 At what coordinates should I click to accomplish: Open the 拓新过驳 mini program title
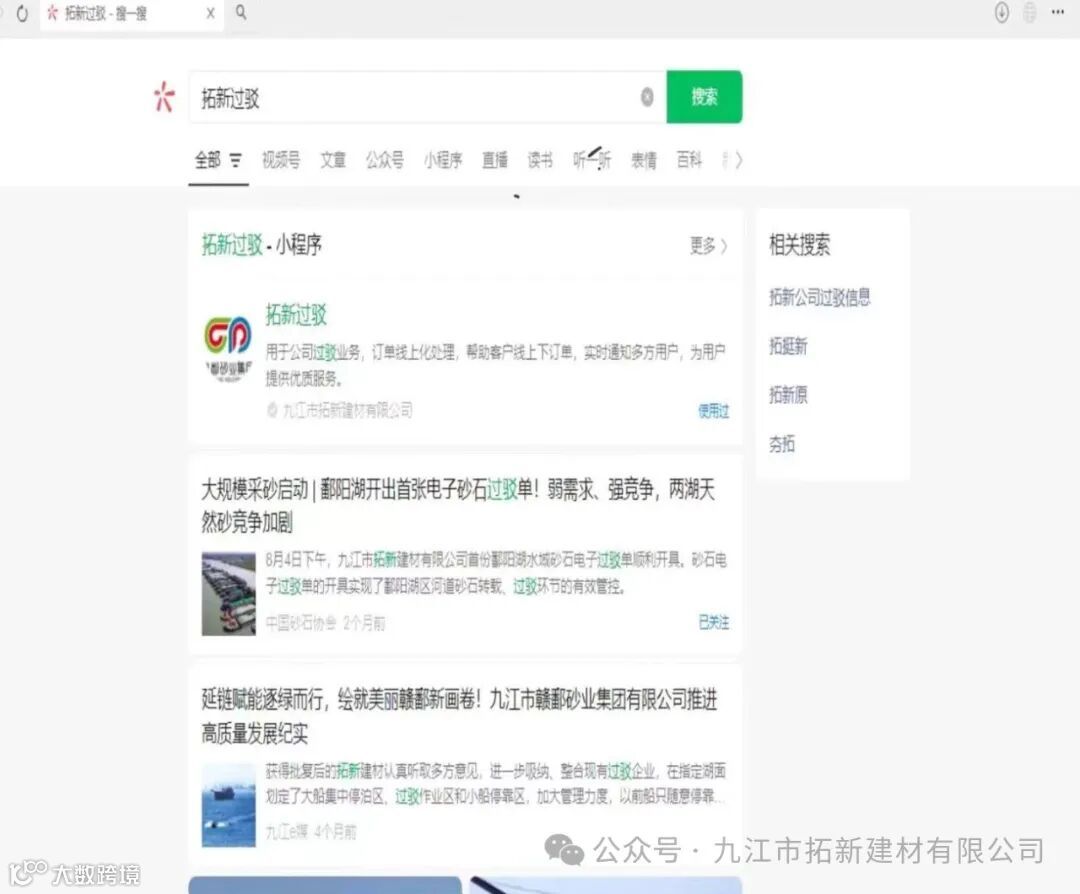pos(296,315)
